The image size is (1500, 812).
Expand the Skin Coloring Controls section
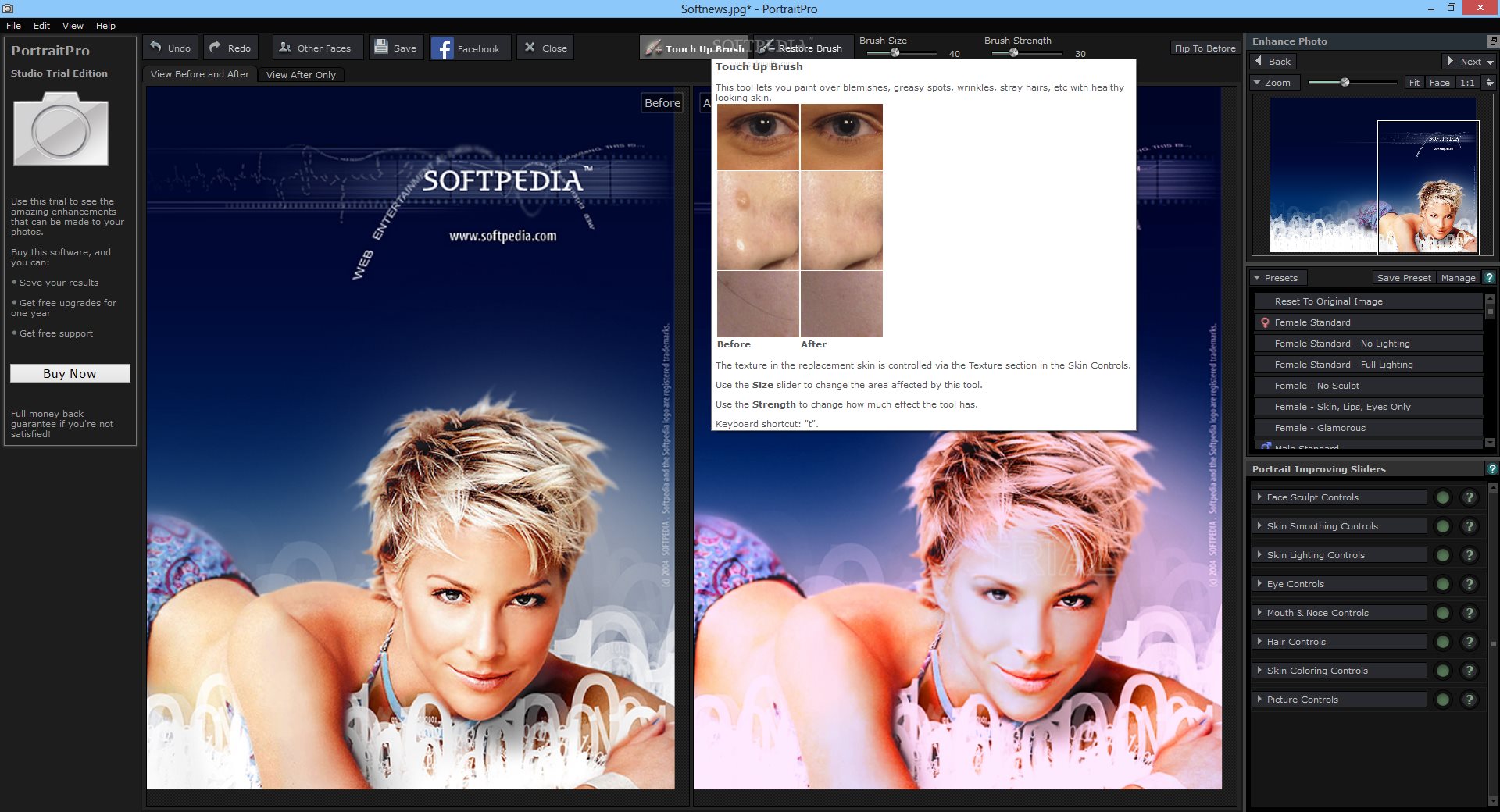(x=1339, y=671)
